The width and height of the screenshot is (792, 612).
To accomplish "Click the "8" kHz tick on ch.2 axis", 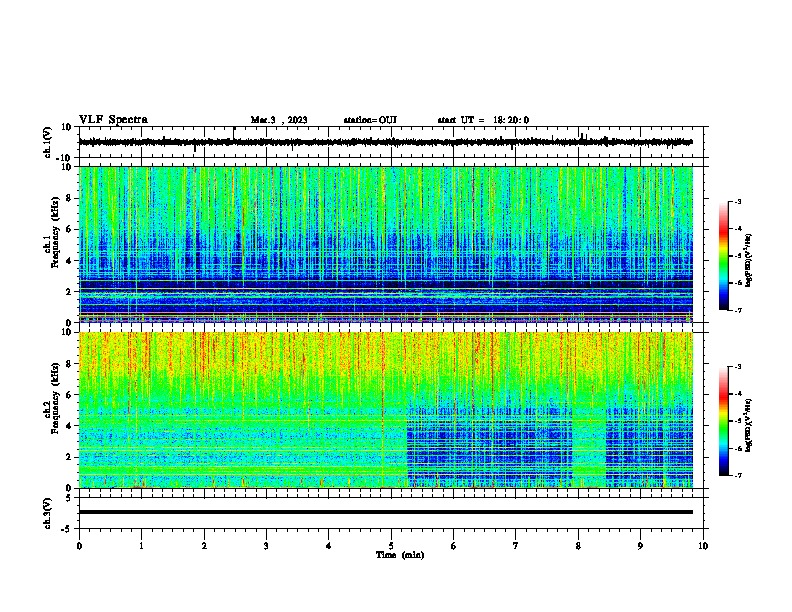I will 70,364.
